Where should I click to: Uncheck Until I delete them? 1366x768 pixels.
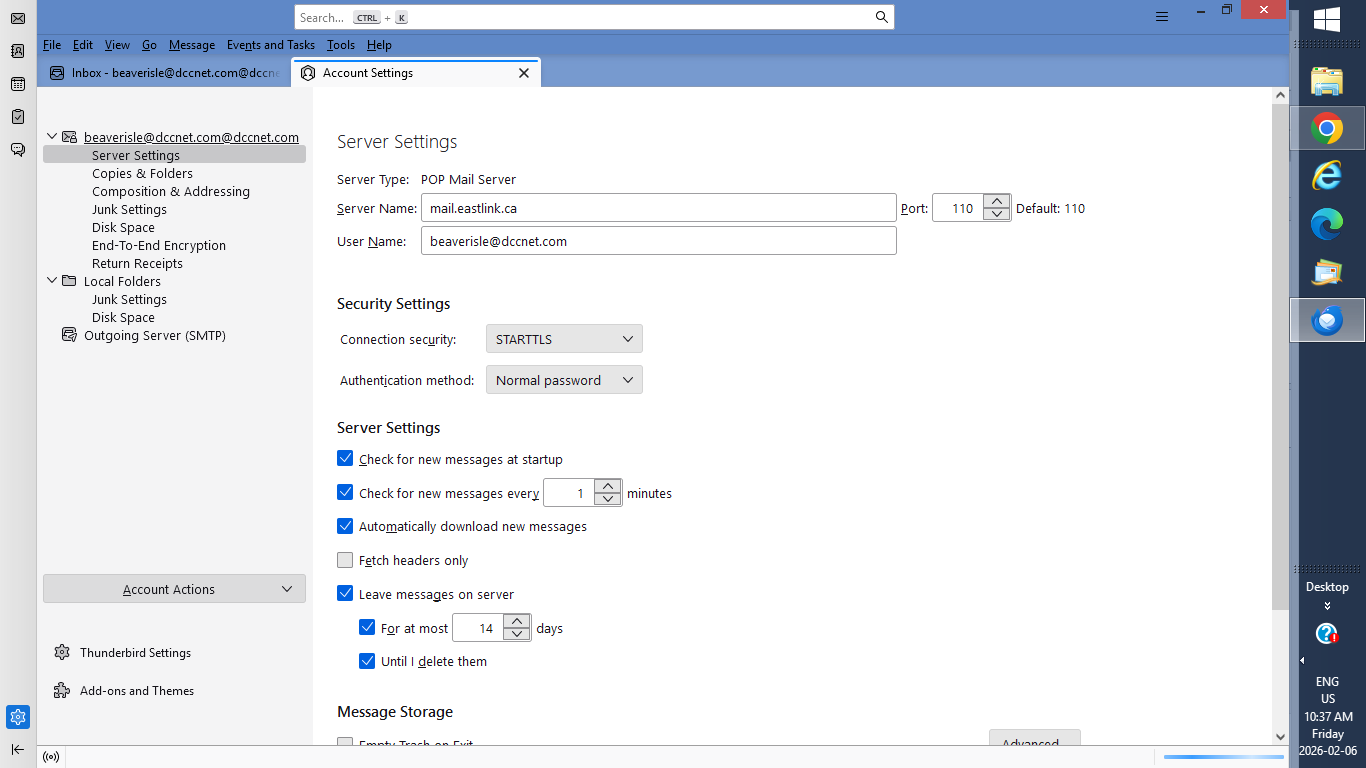point(367,661)
